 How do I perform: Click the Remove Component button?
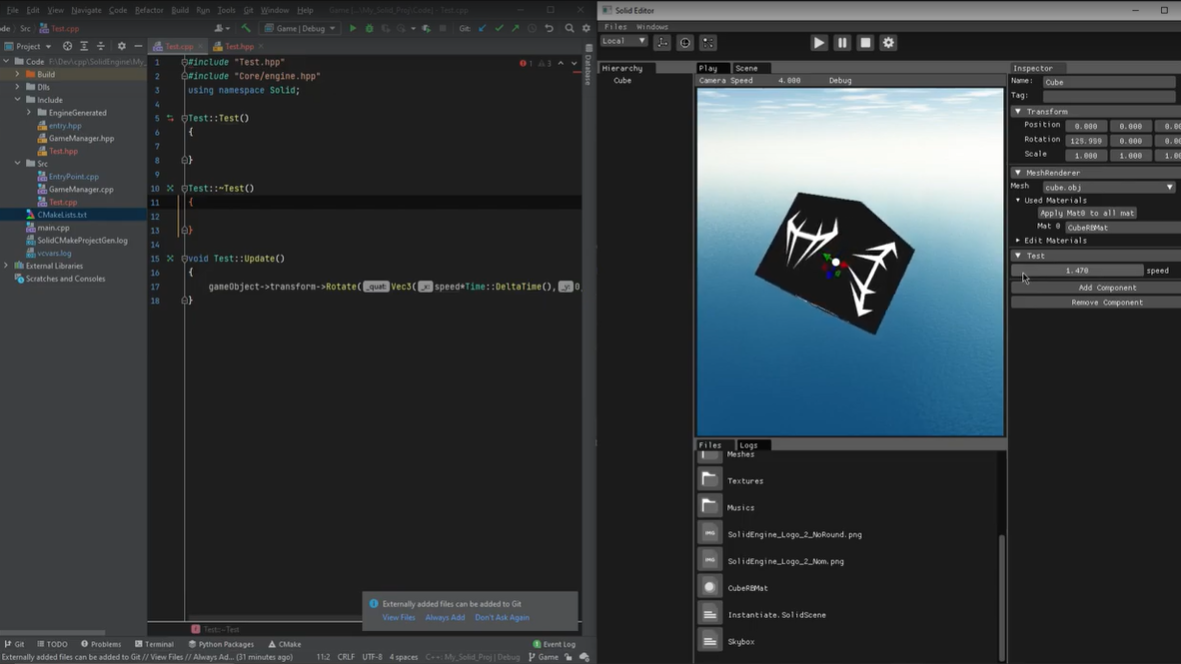(1106, 303)
